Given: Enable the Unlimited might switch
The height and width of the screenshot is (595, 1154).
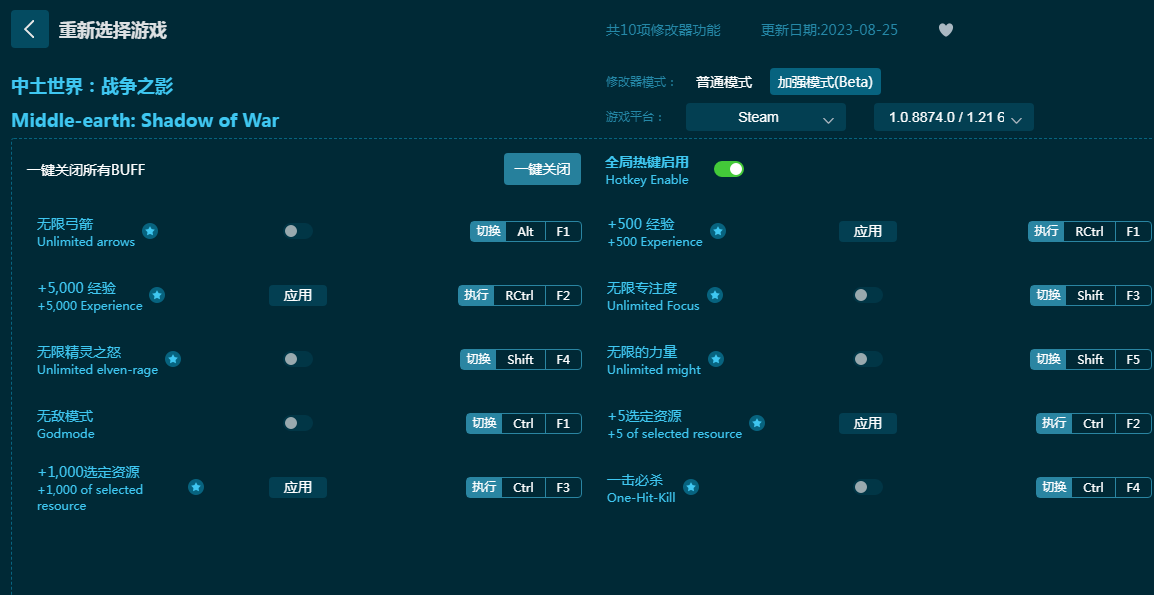Looking at the screenshot, I should (868, 359).
